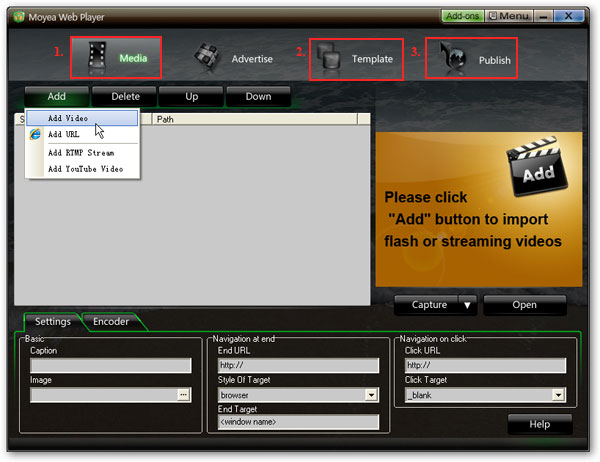Viewport: 600px width, 462px height.
Task: Click the Advertise label
Action: click(252, 59)
